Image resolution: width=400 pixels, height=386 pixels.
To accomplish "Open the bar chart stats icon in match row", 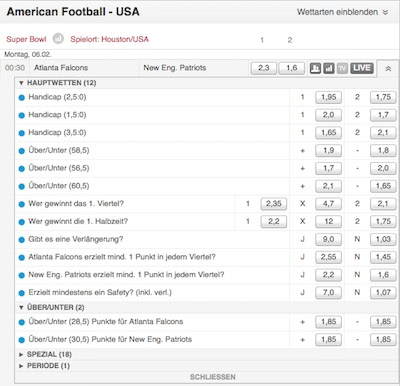I will point(329,68).
